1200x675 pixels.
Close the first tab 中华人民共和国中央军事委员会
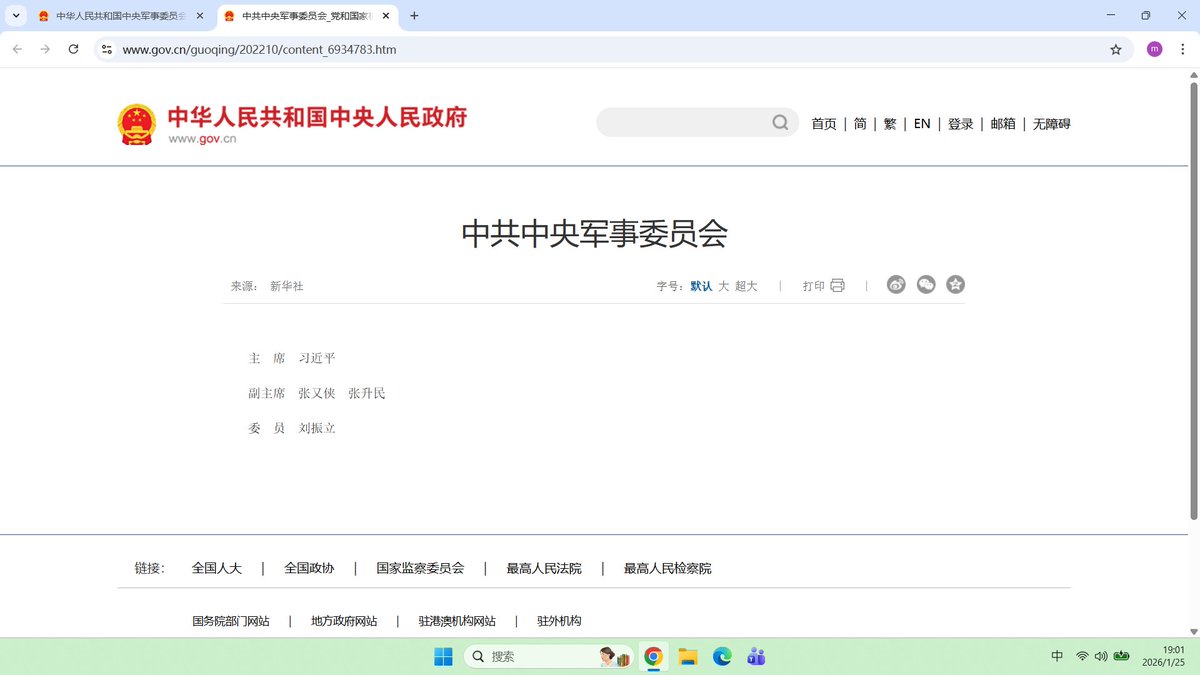pos(199,16)
